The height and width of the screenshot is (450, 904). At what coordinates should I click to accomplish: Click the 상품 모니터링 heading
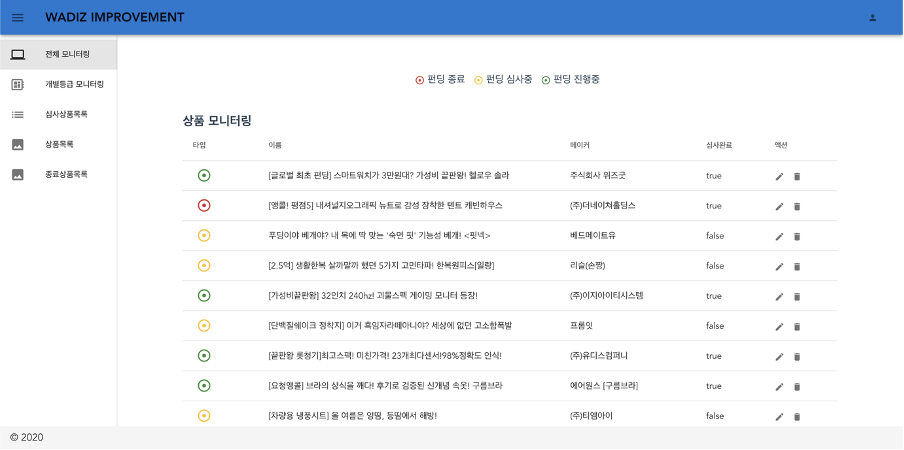click(217, 121)
